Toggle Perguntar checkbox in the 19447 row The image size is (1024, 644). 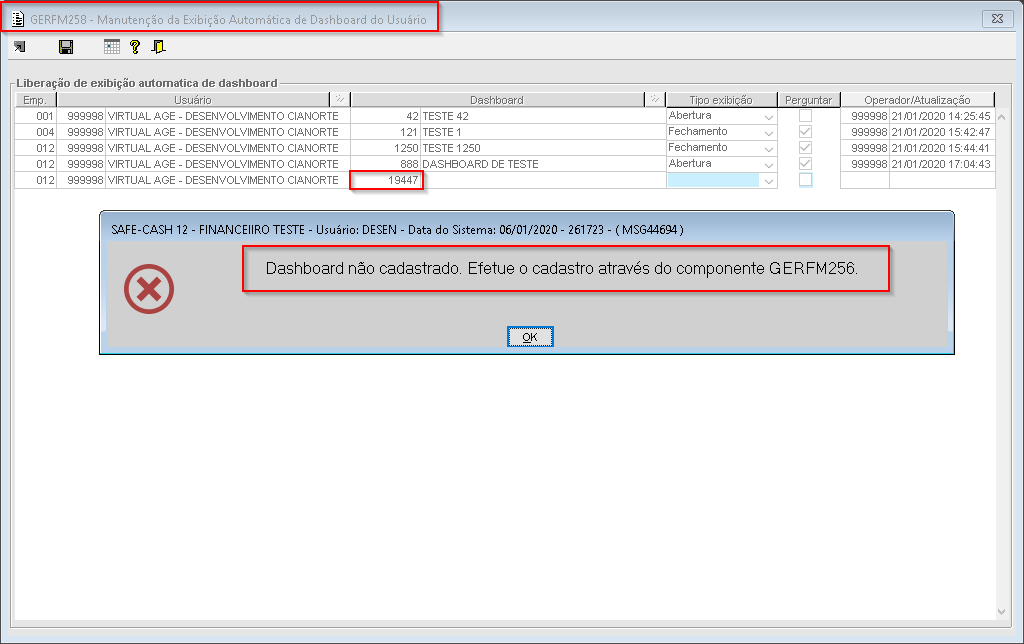coord(806,180)
